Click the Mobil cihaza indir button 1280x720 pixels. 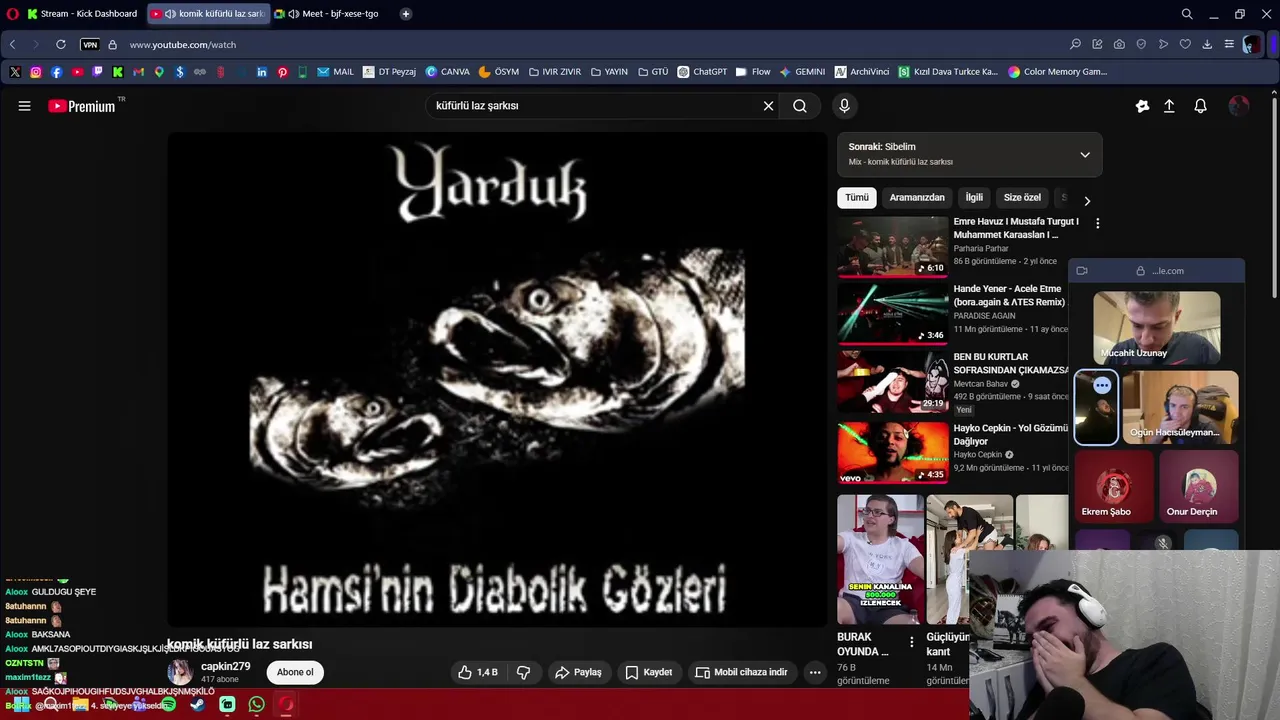741,672
